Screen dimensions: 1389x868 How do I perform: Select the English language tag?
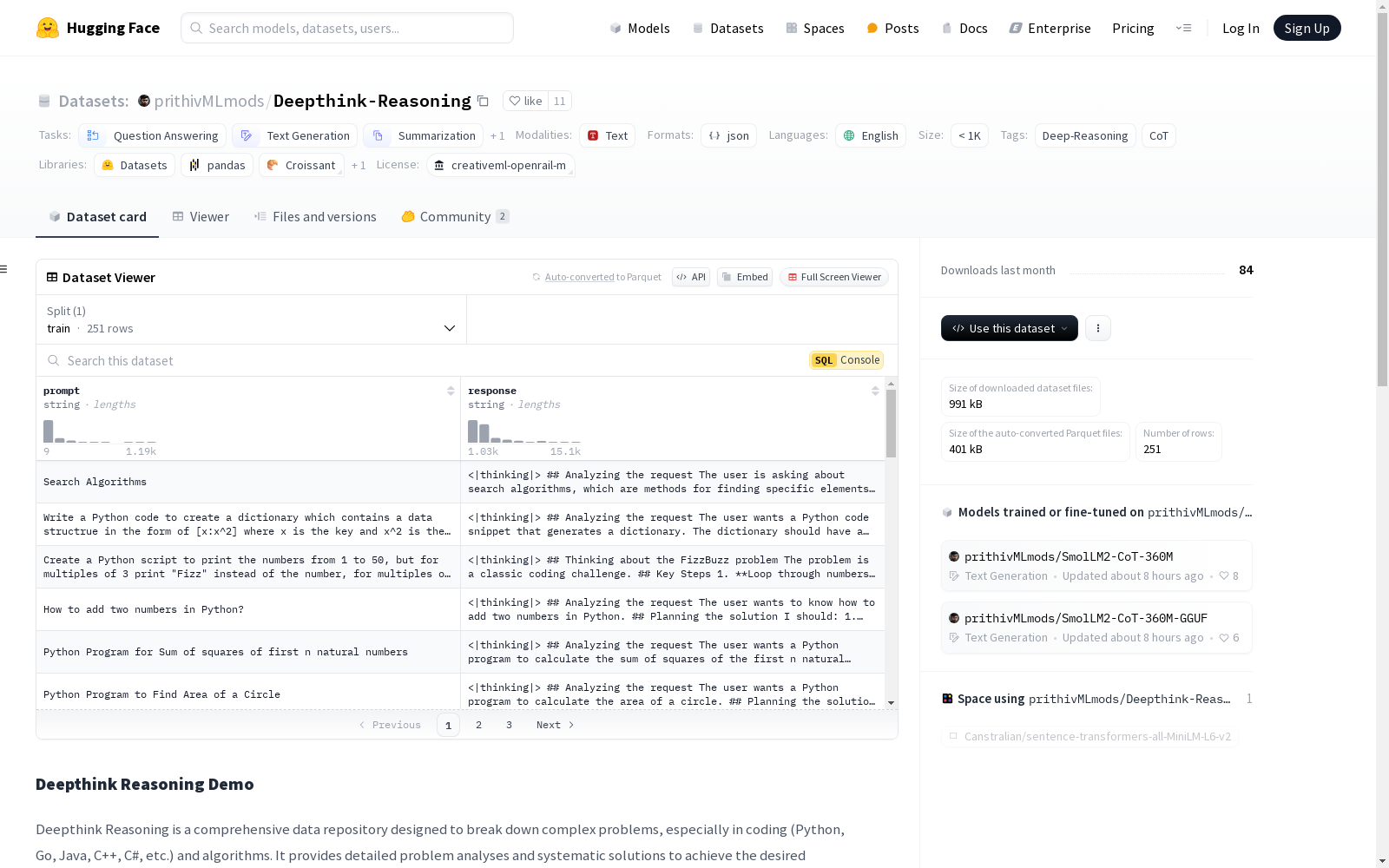click(871, 135)
